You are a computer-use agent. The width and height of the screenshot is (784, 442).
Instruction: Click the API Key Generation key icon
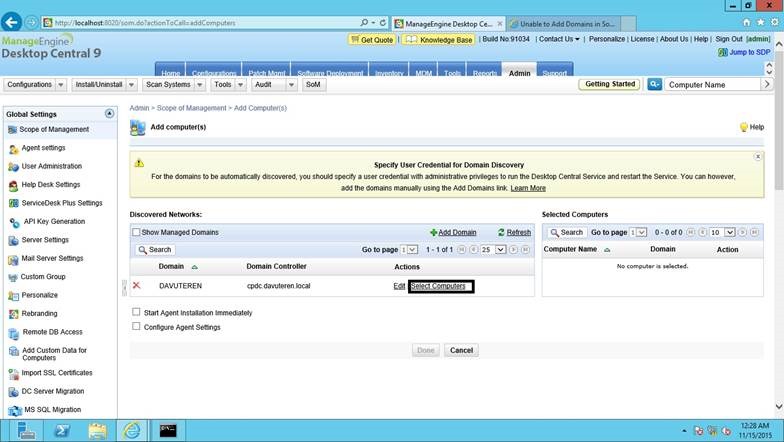14,222
